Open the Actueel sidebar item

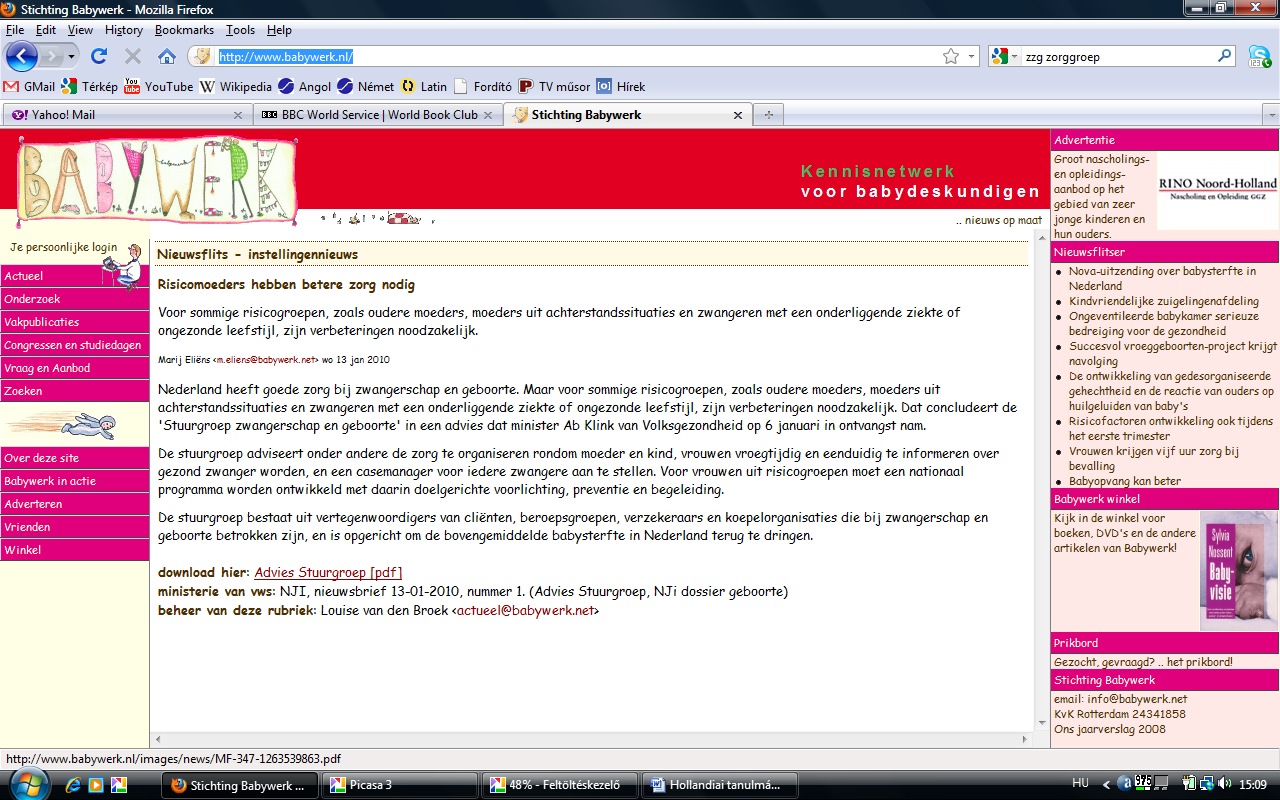click(x=75, y=276)
